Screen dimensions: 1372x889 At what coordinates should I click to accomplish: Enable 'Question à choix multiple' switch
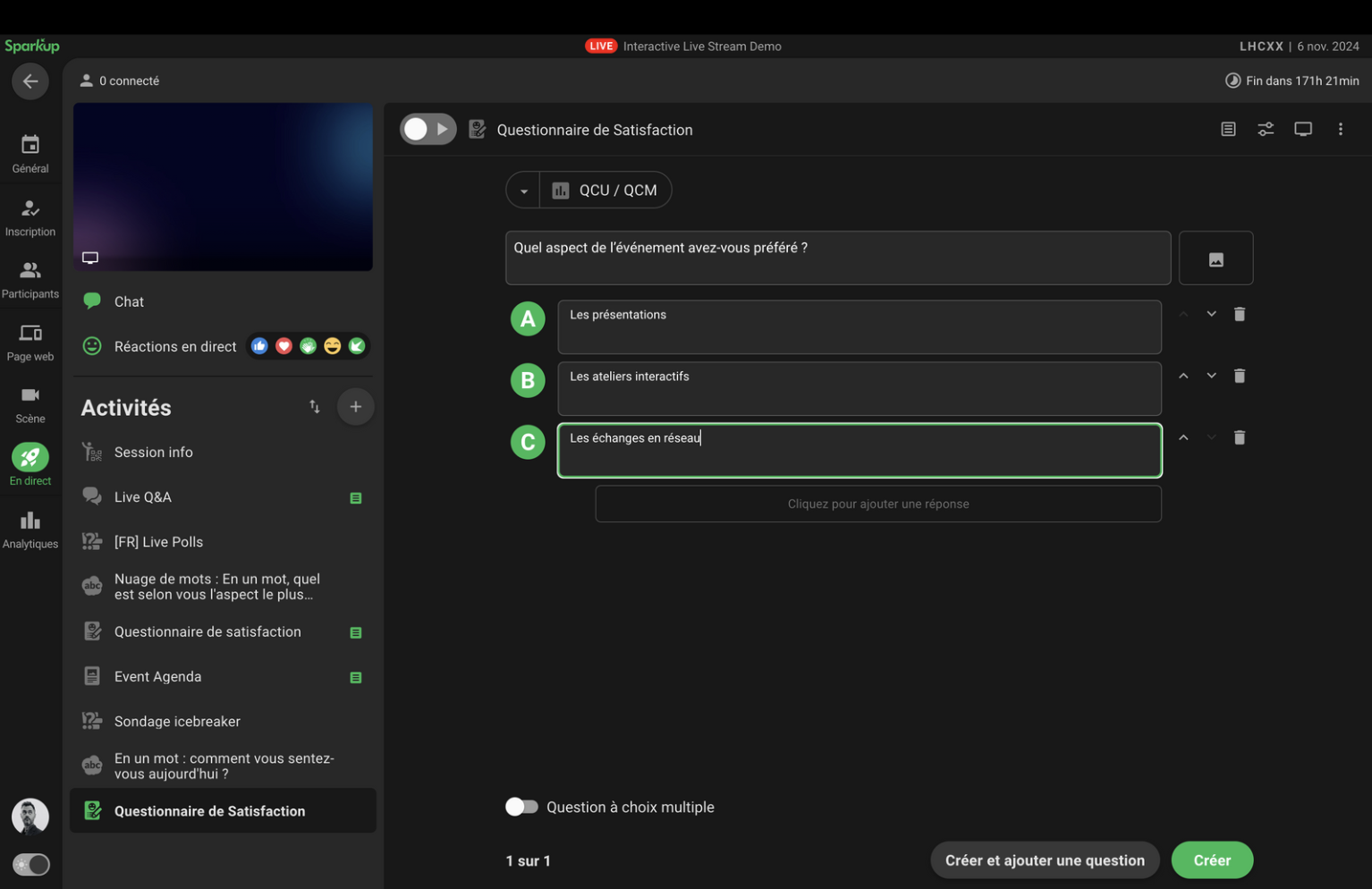tap(521, 807)
